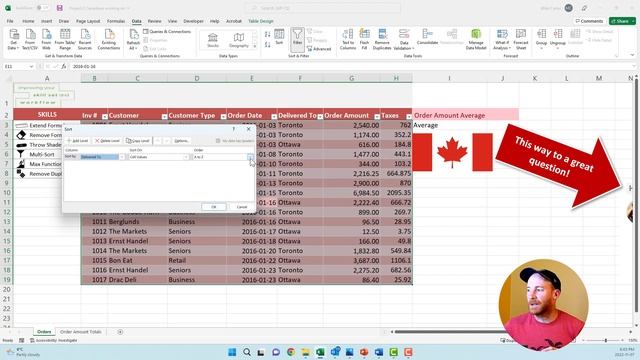Open the What-If Analysis menu

(502, 40)
